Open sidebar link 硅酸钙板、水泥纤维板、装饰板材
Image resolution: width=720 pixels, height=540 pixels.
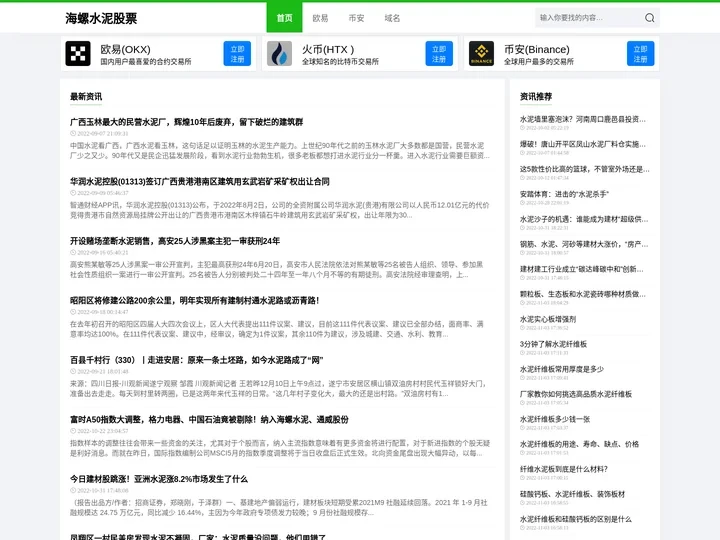(x=573, y=494)
